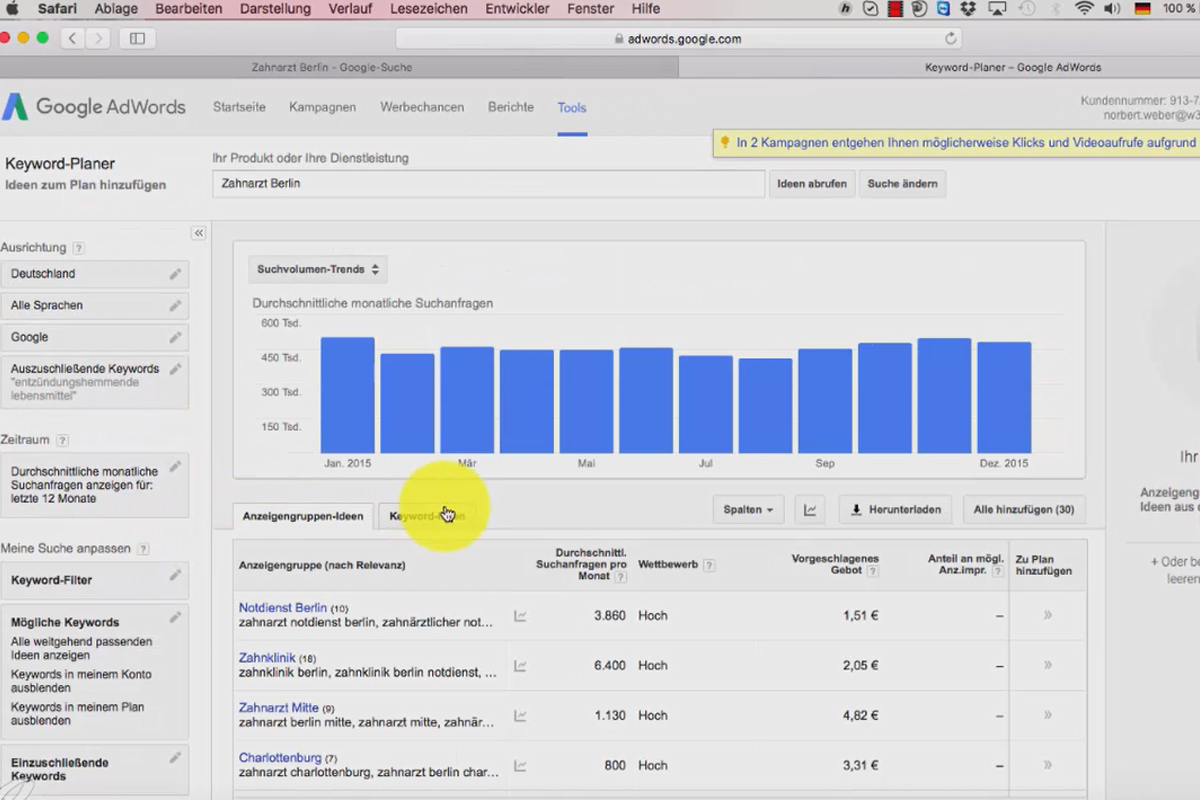Viewport: 1200px width, 800px height.
Task: Open the Notdienst Berlin ad group link
Action: pyautogui.click(x=283, y=607)
